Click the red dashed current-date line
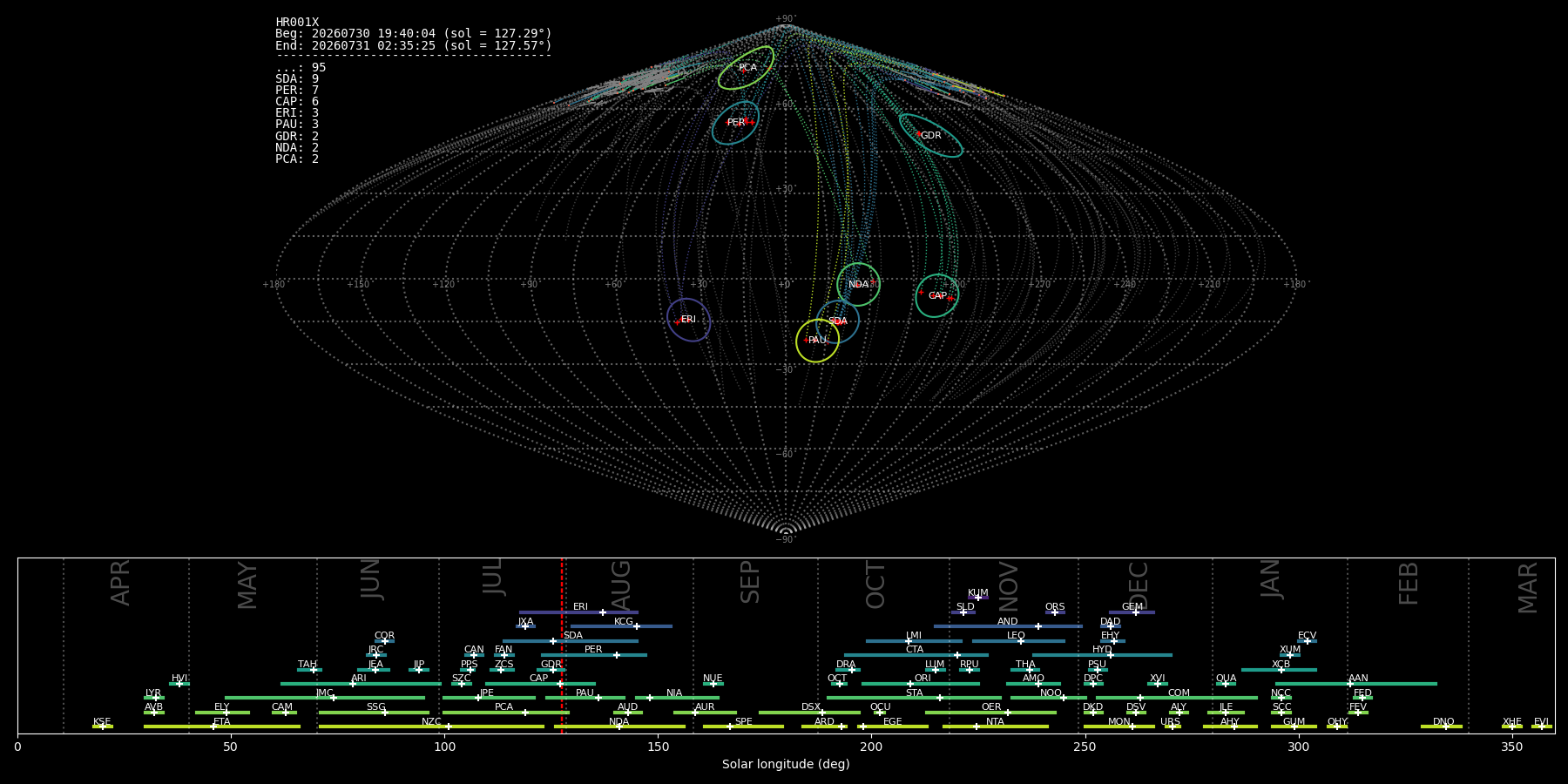 coord(562,645)
